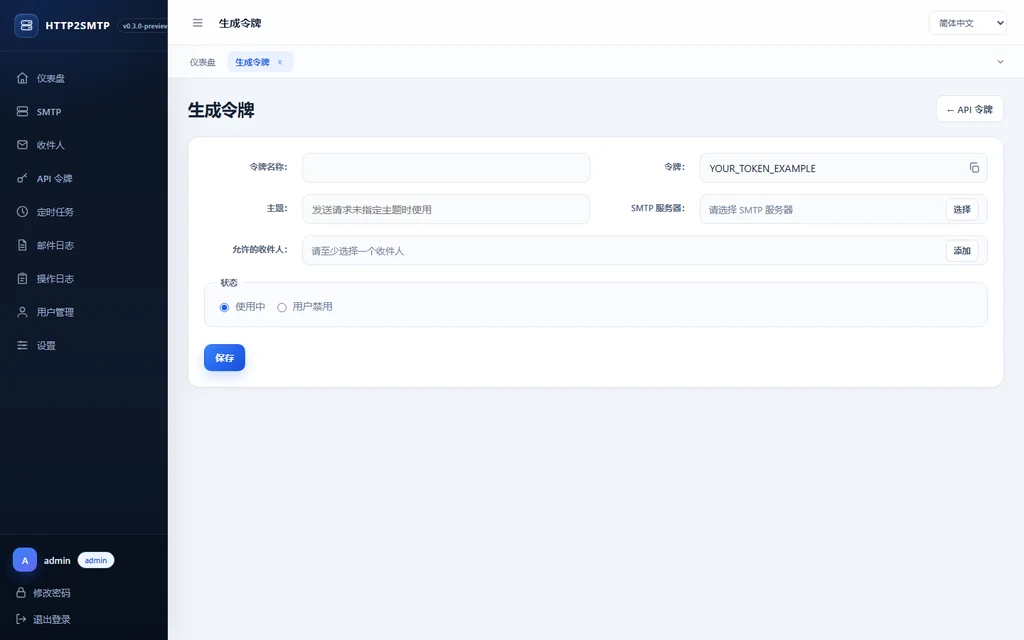Click the 用户管理 person icon

click(22, 312)
